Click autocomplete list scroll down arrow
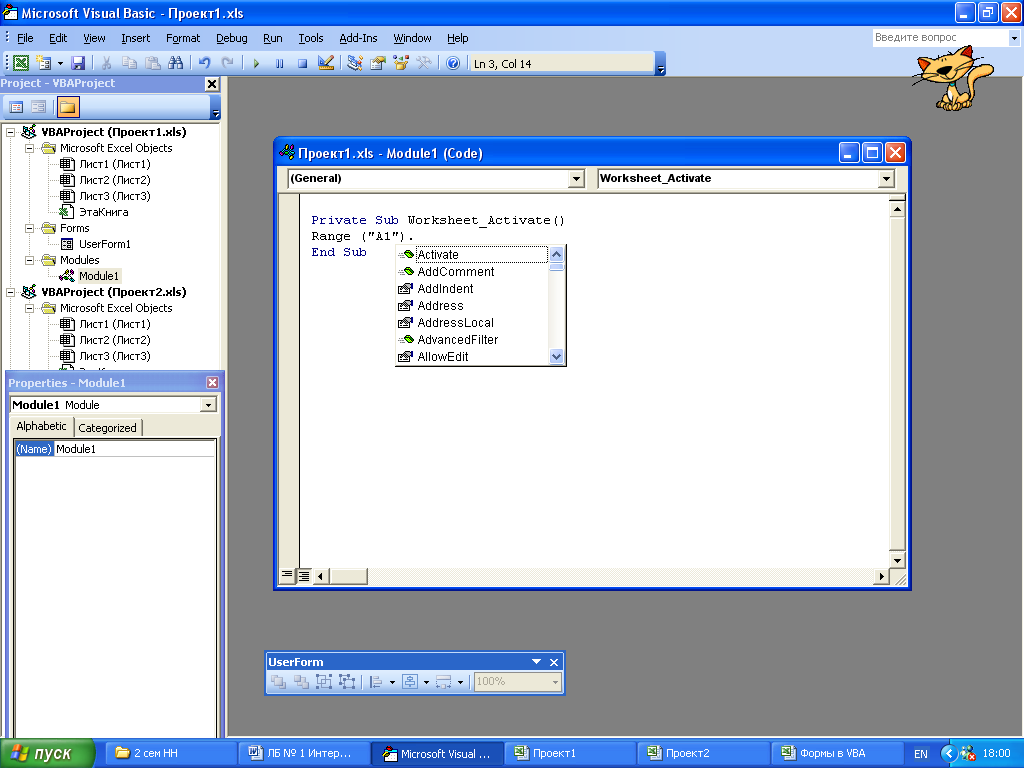 [x=556, y=357]
